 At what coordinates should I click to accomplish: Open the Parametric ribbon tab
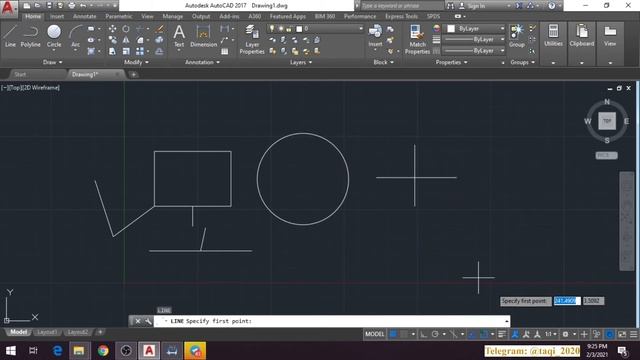point(118,16)
